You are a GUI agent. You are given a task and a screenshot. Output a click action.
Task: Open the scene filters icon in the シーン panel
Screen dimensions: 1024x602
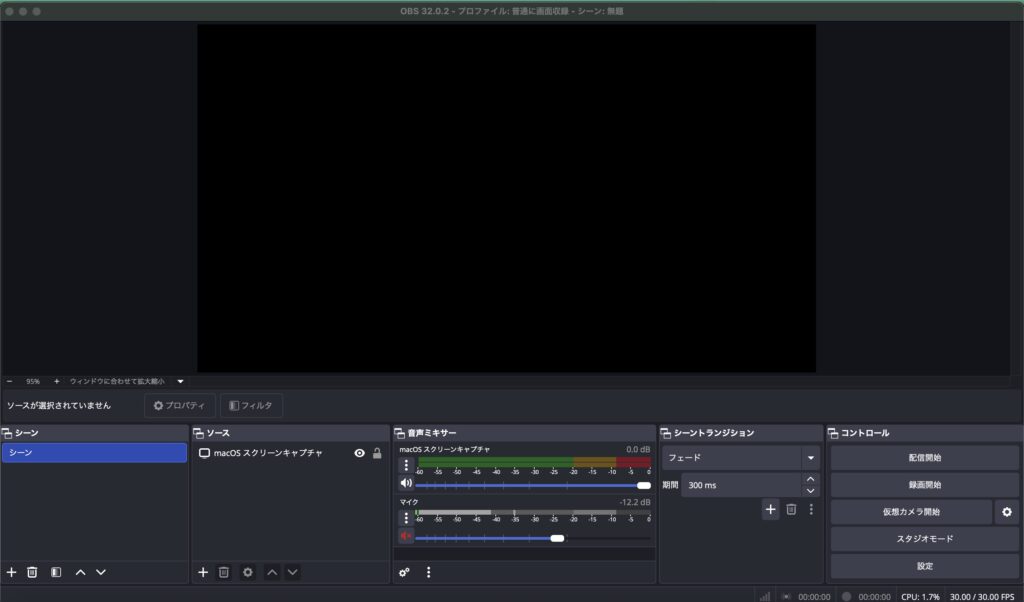click(x=56, y=572)
